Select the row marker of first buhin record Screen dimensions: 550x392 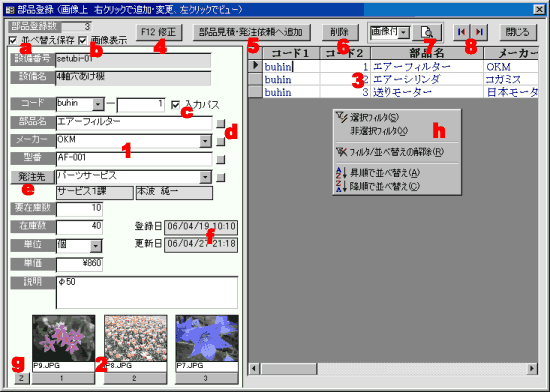point(255,66)
